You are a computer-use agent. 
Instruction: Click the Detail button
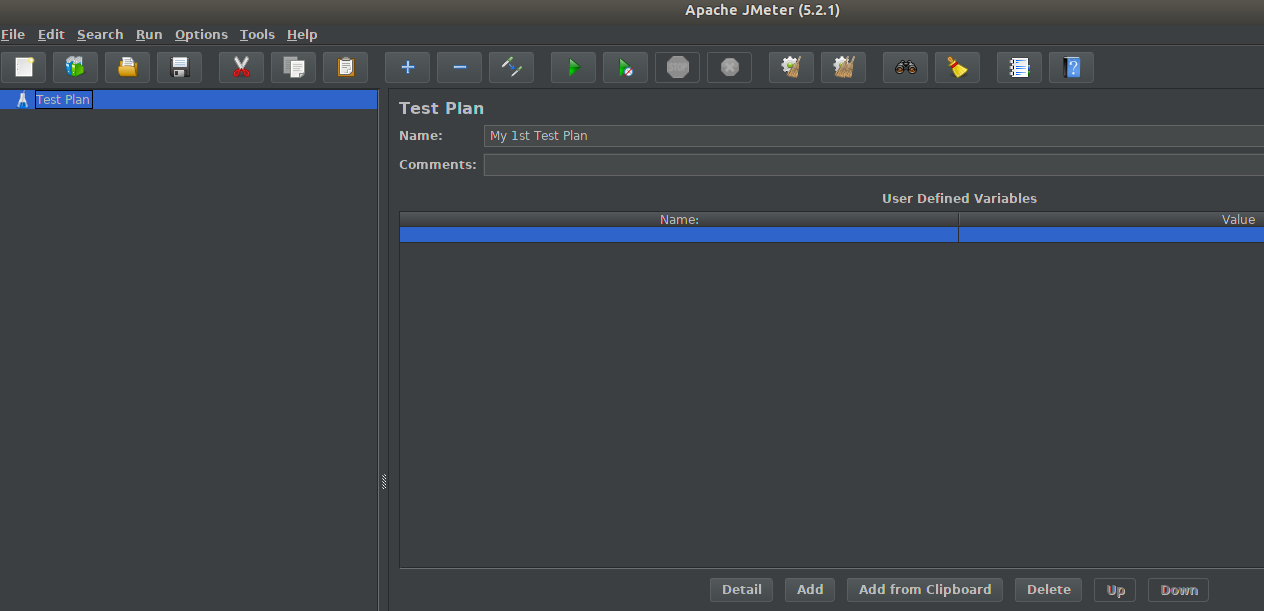tap(742, 590)
